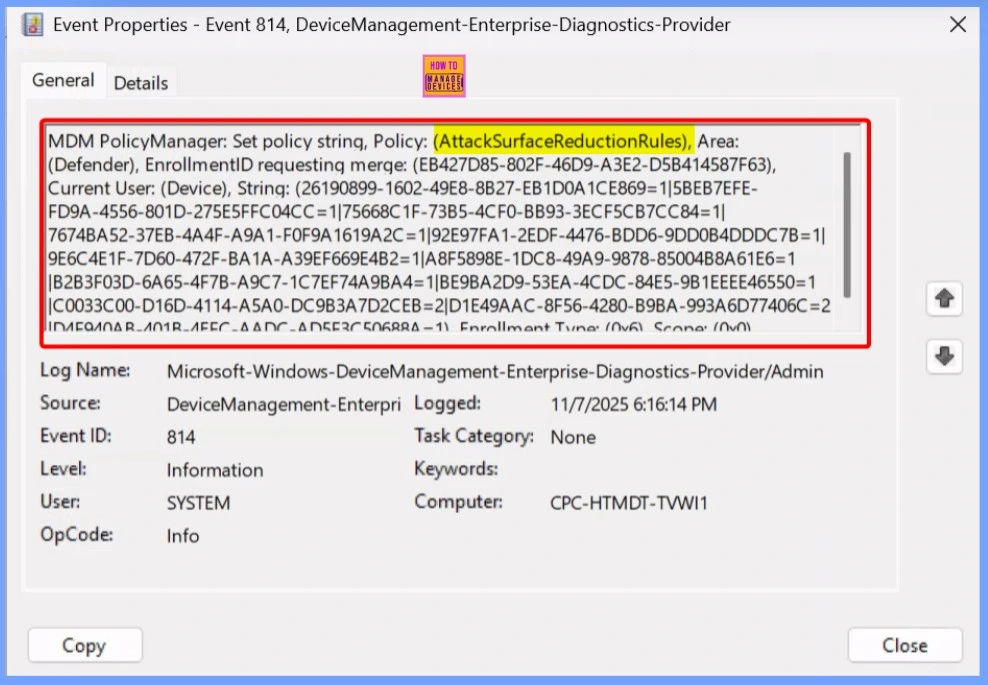Switch to the Details tab
The height and width of the screenshot is (685, 988).
tap(141, 83)
